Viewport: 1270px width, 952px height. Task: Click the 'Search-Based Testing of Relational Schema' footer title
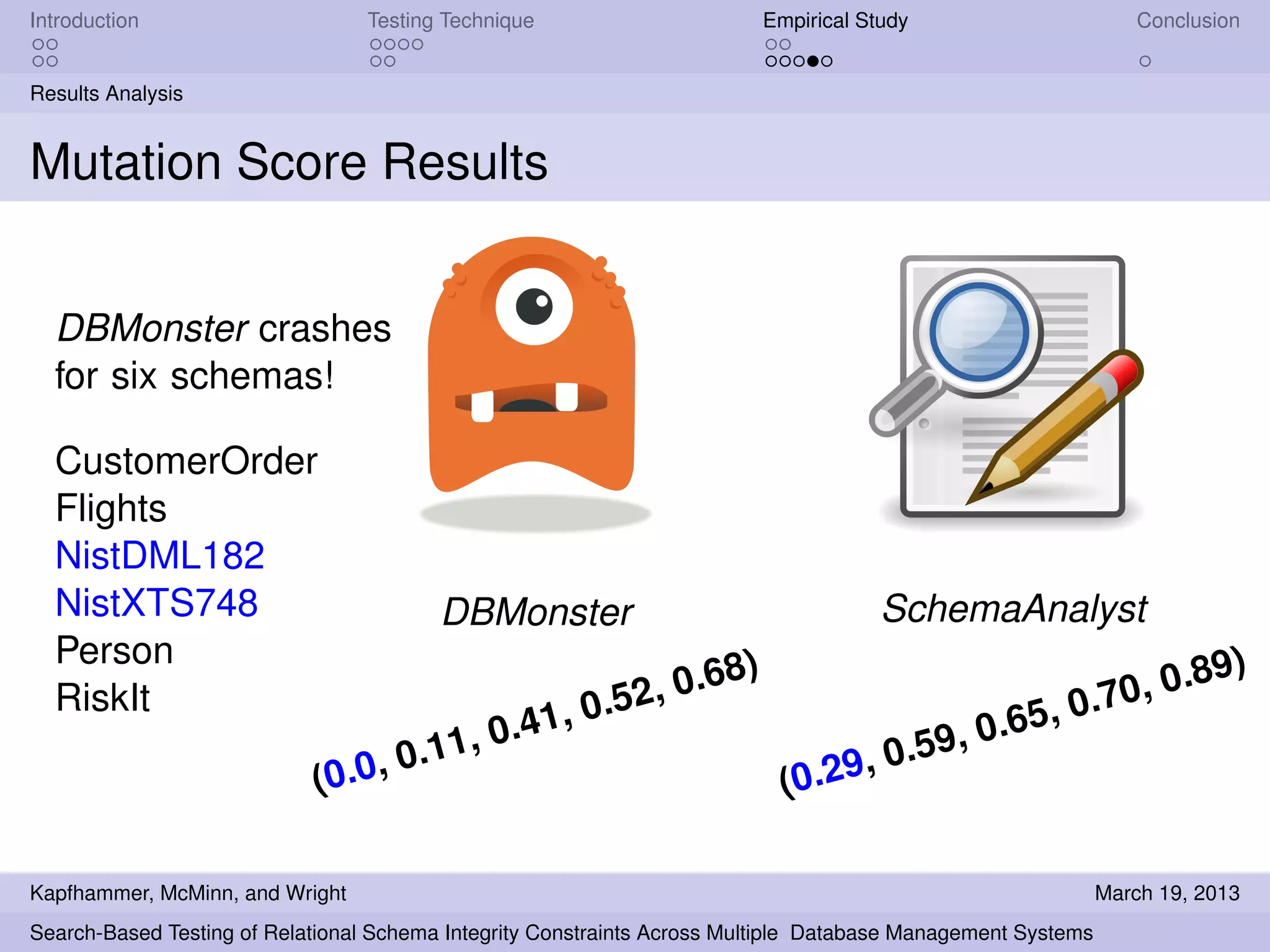[561, 933]
